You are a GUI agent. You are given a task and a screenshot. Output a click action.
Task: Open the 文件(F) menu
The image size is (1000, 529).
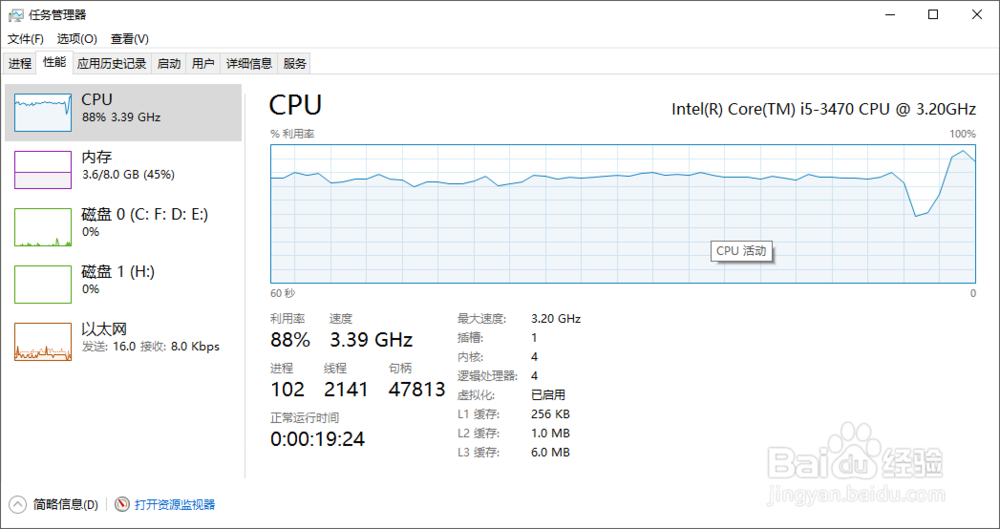coord(26,39)
